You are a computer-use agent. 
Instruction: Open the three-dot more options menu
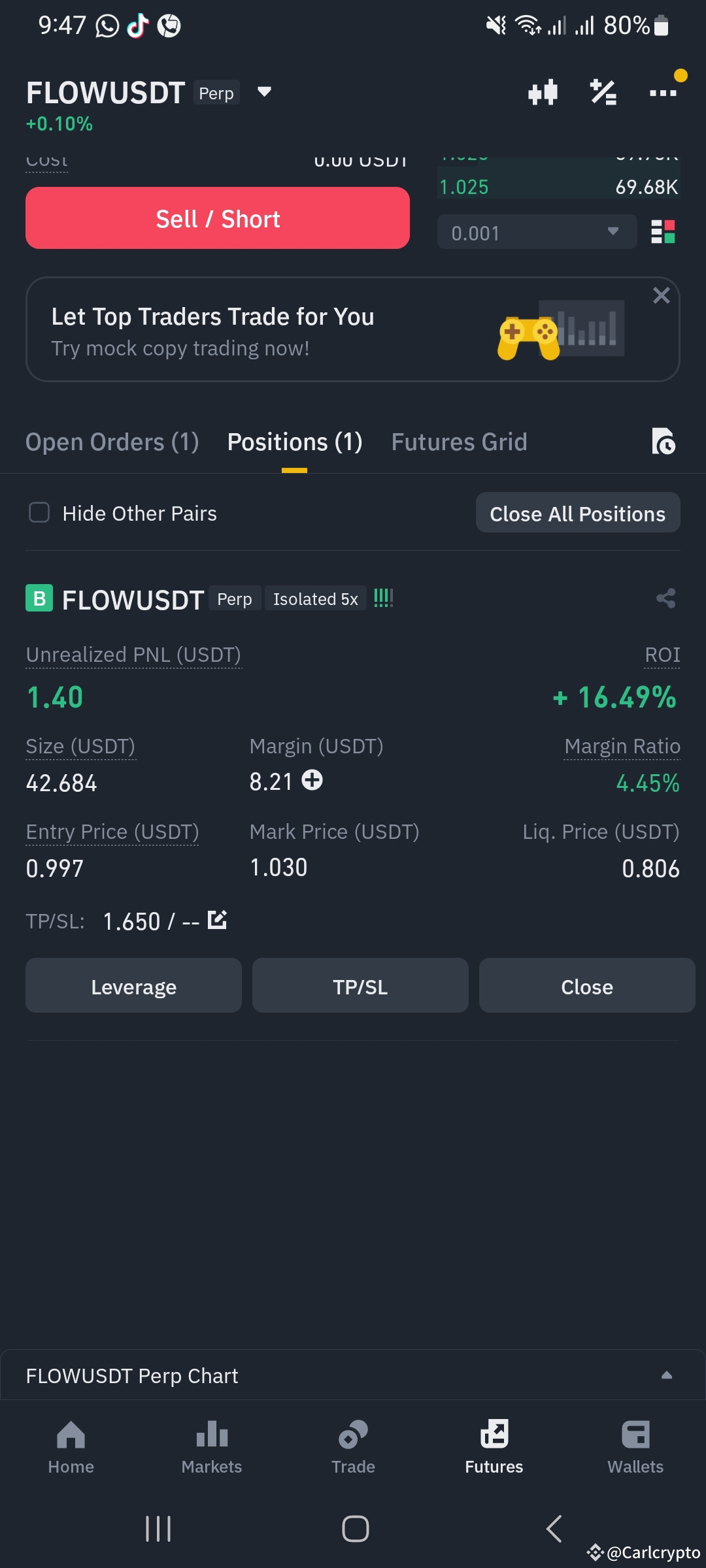click(663, 92)
